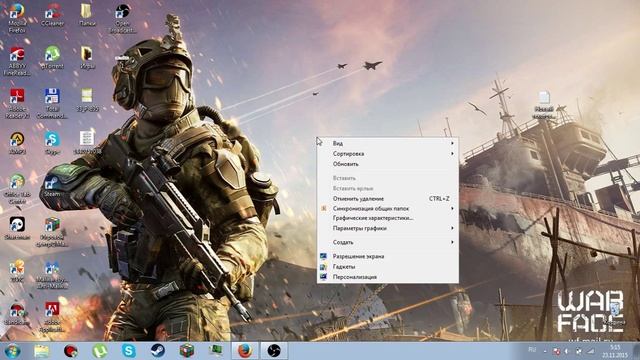This screenshot has height=360, width=640.
Task: Select the new text document beside the ship mast
Action: point(544,105)
